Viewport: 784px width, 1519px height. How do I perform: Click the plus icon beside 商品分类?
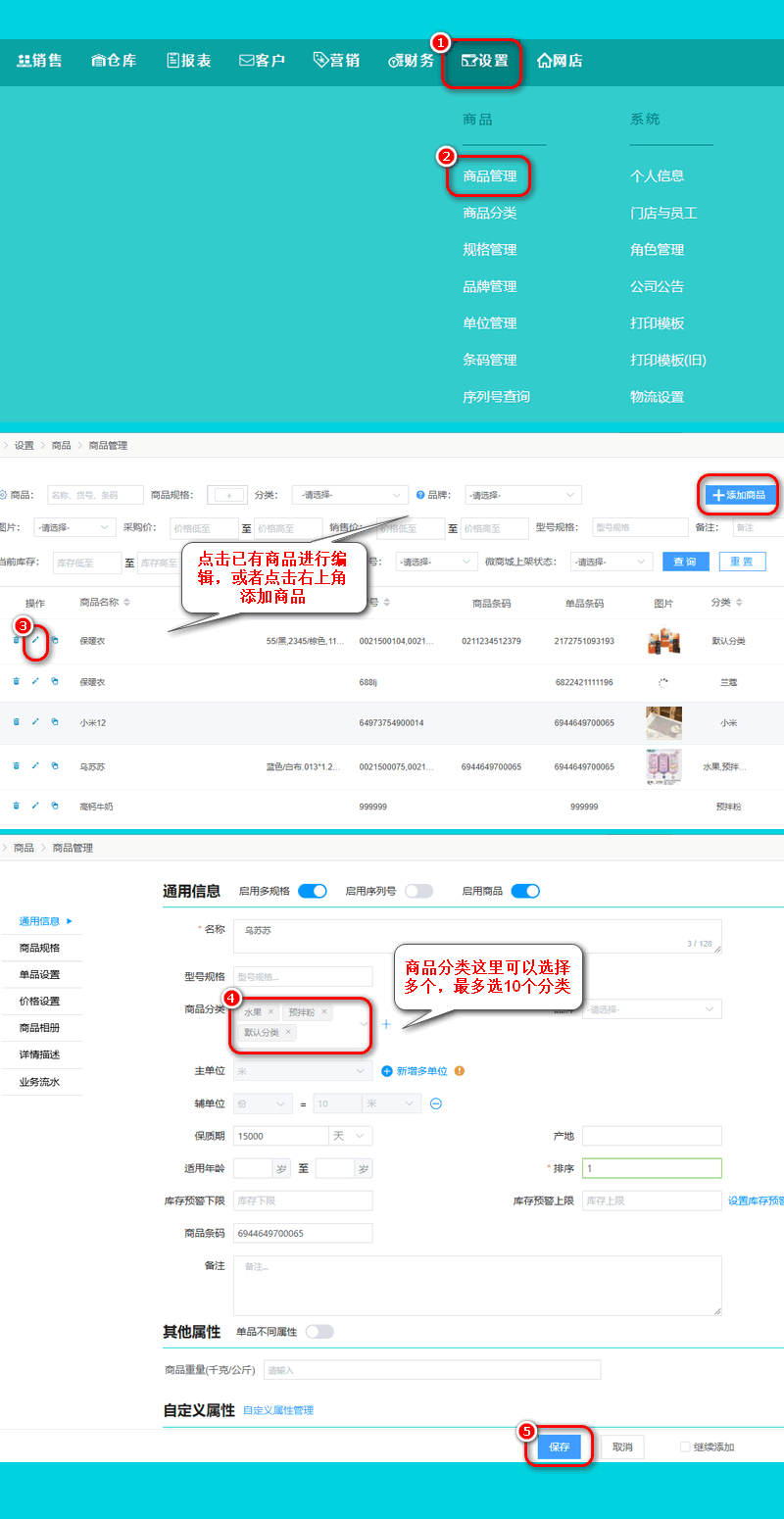(386, 1024)
